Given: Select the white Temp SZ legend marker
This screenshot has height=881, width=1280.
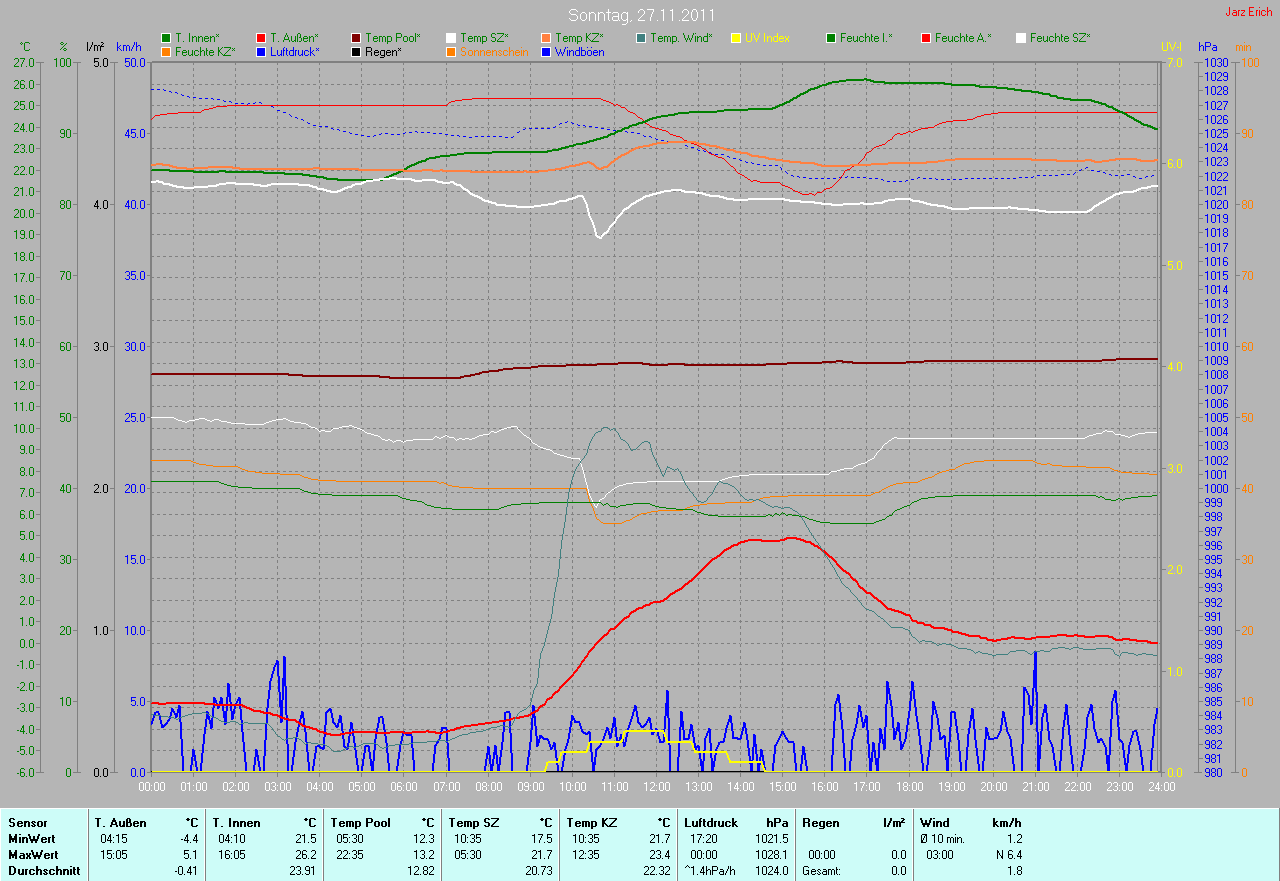Looking at the screenshot, I should tap(451, 38).
